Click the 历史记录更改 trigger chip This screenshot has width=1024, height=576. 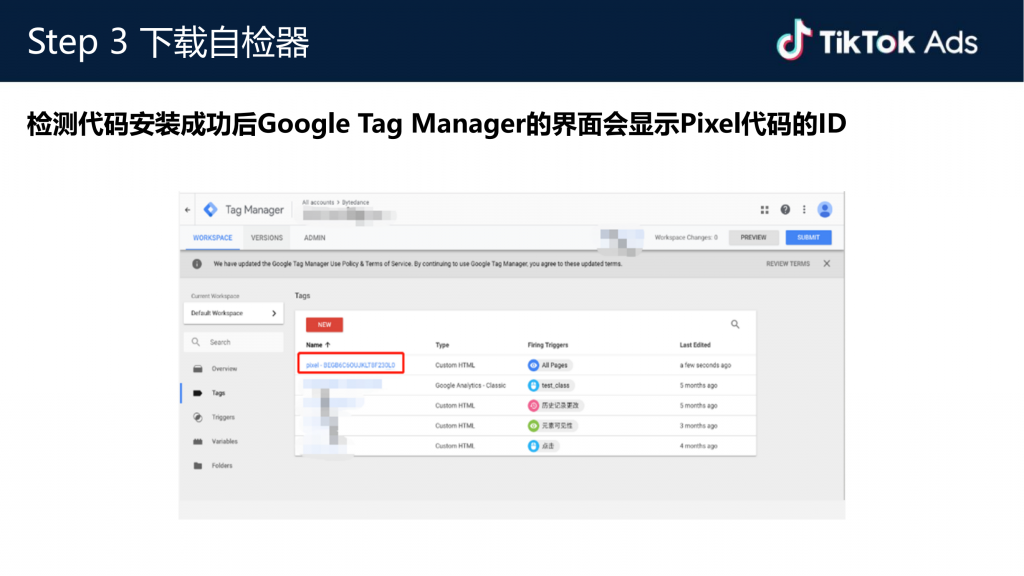point(554,406)
